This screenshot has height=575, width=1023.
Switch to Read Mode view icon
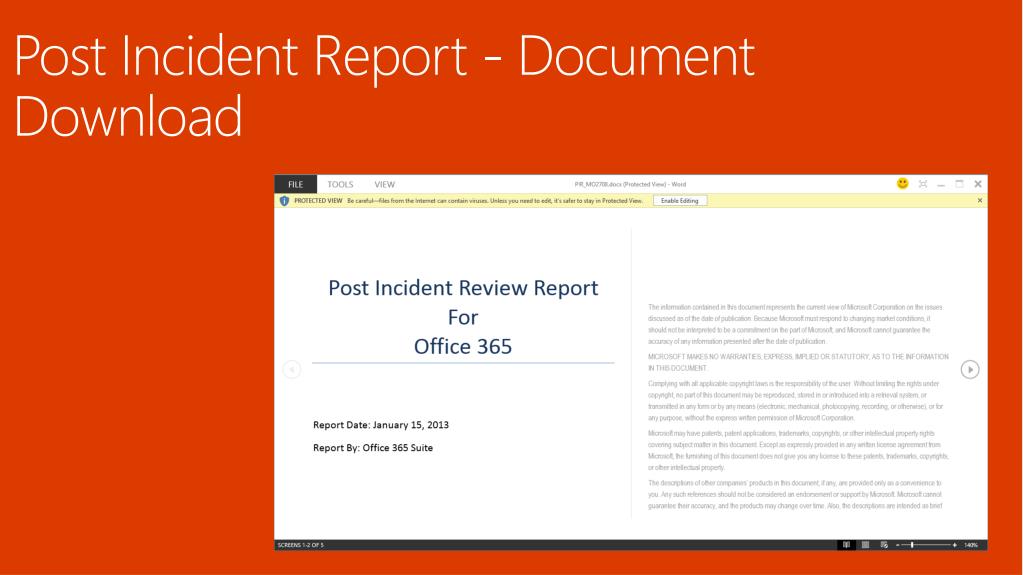[846, 544]
